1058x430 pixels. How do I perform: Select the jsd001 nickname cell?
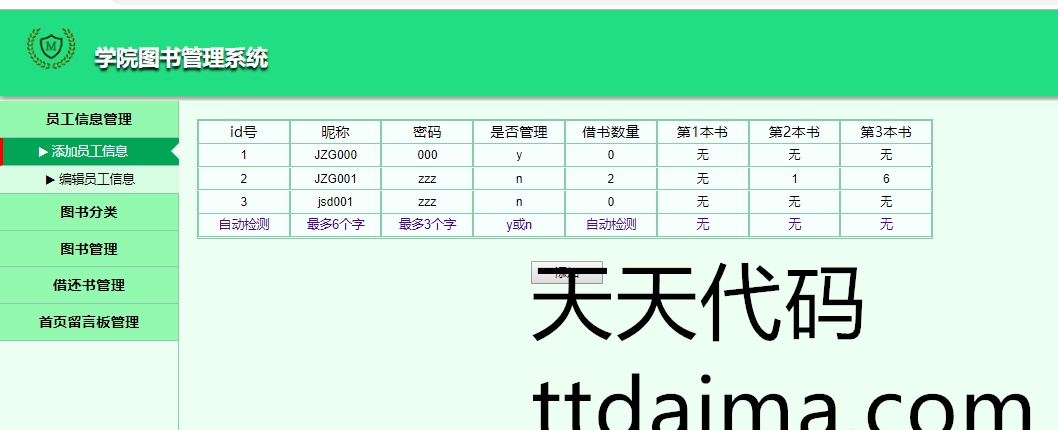pyautogui.click(x=335, y=202)
